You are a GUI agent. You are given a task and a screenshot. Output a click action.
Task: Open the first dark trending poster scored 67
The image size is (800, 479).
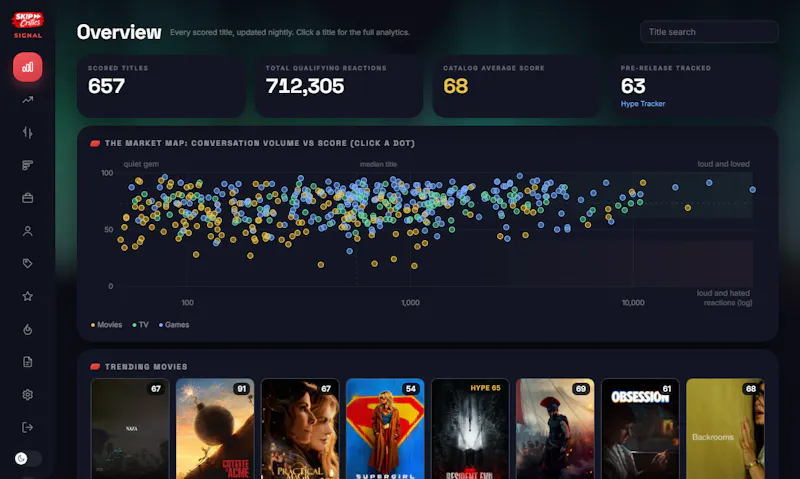(x=130, y=428)
